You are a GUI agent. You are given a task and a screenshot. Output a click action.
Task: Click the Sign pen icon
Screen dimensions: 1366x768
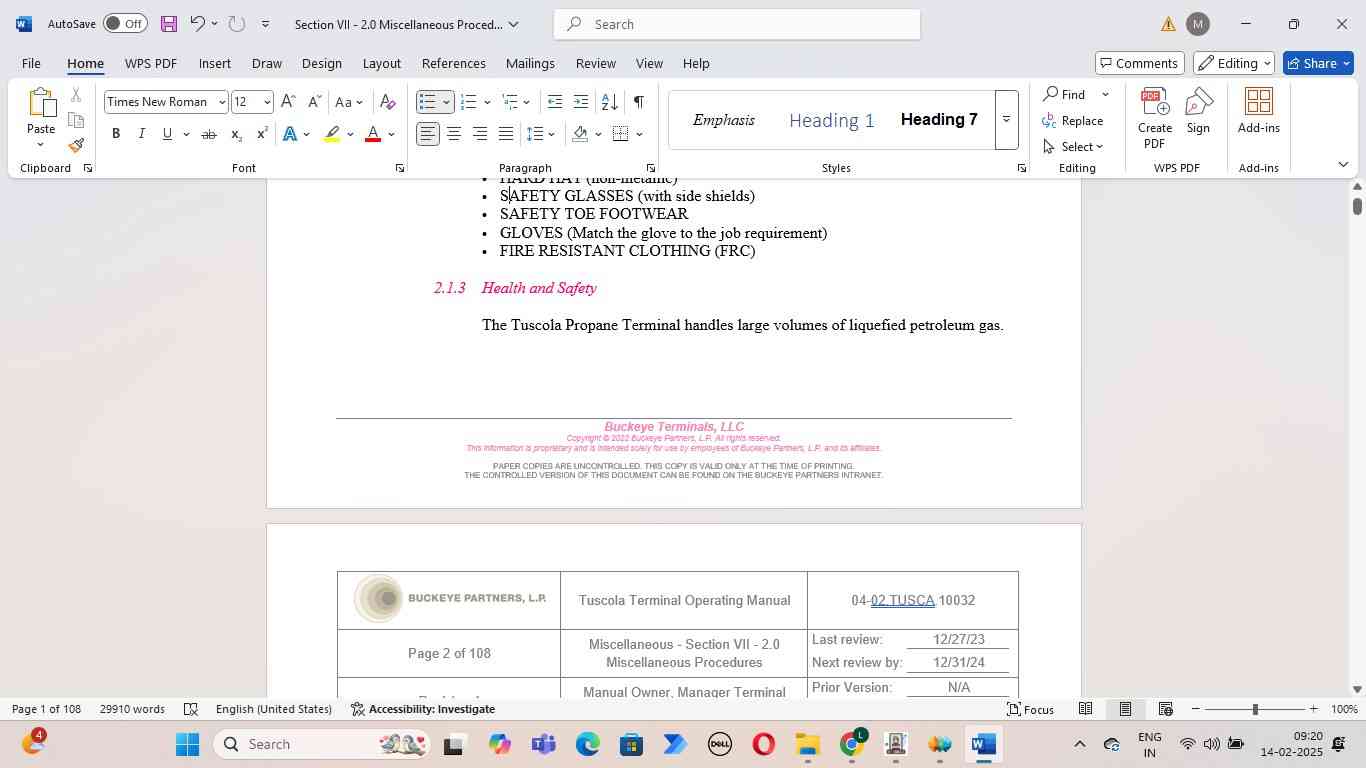[1198, 110]
